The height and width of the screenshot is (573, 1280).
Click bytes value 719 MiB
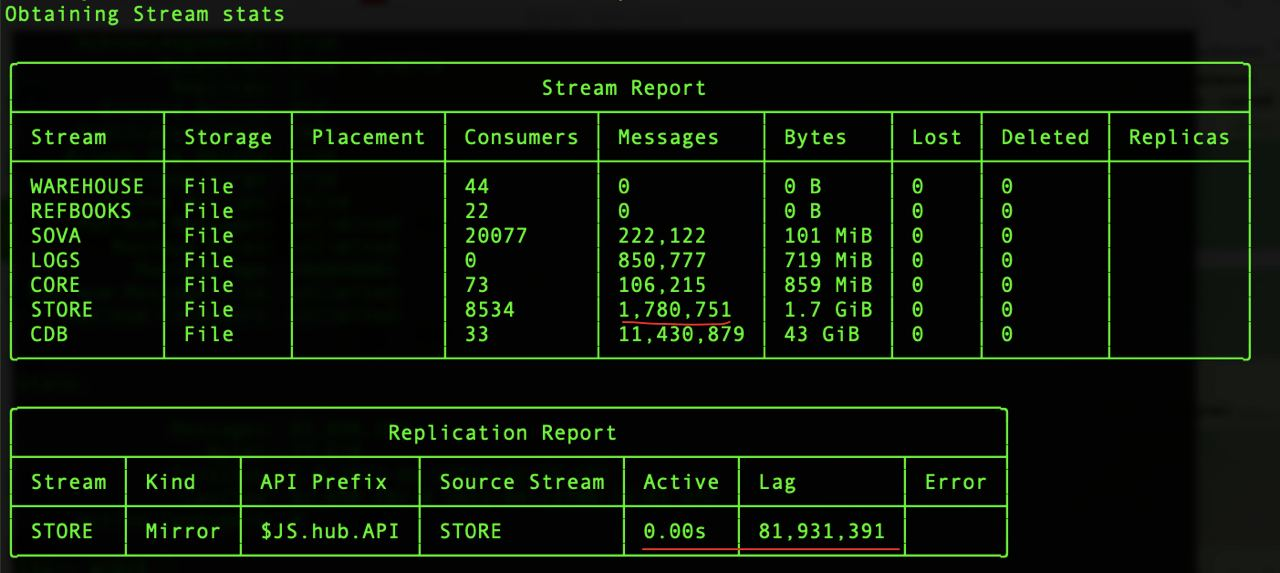pyautogui.click(x=828, y=260)
